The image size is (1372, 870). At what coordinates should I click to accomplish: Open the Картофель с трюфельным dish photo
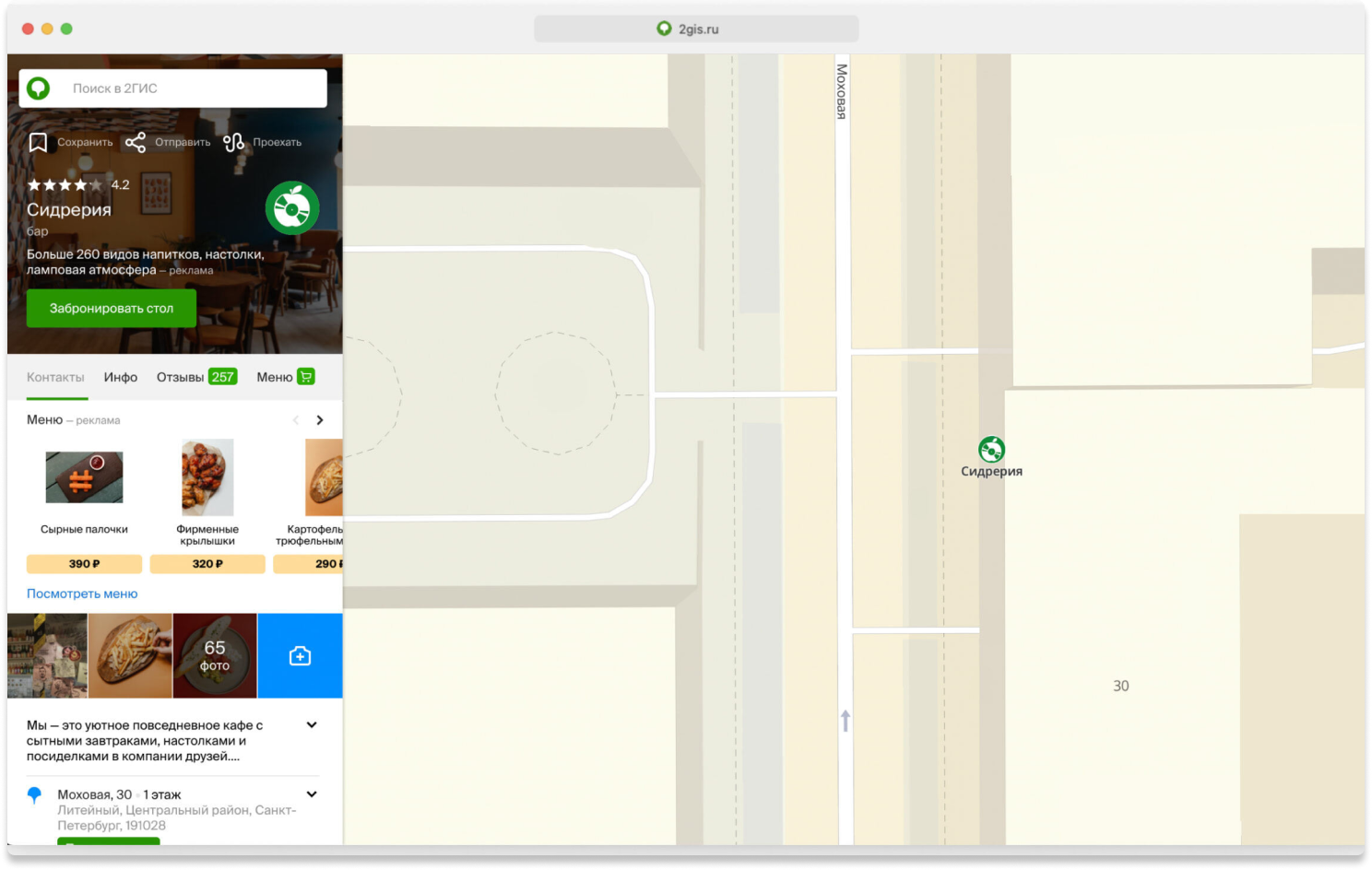tap(324, 477)
